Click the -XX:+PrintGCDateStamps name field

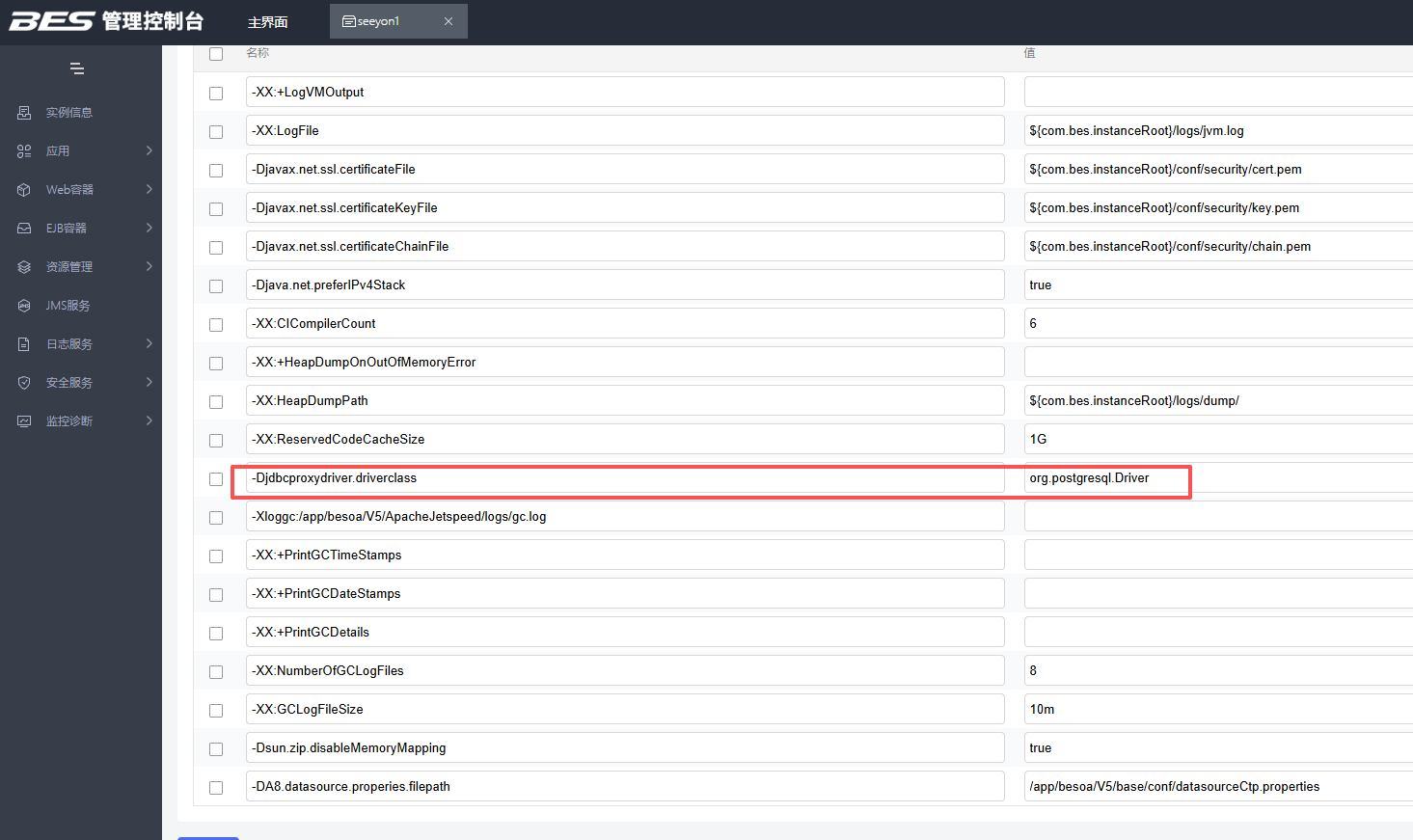pyautogui.click(x=625, y=593)
